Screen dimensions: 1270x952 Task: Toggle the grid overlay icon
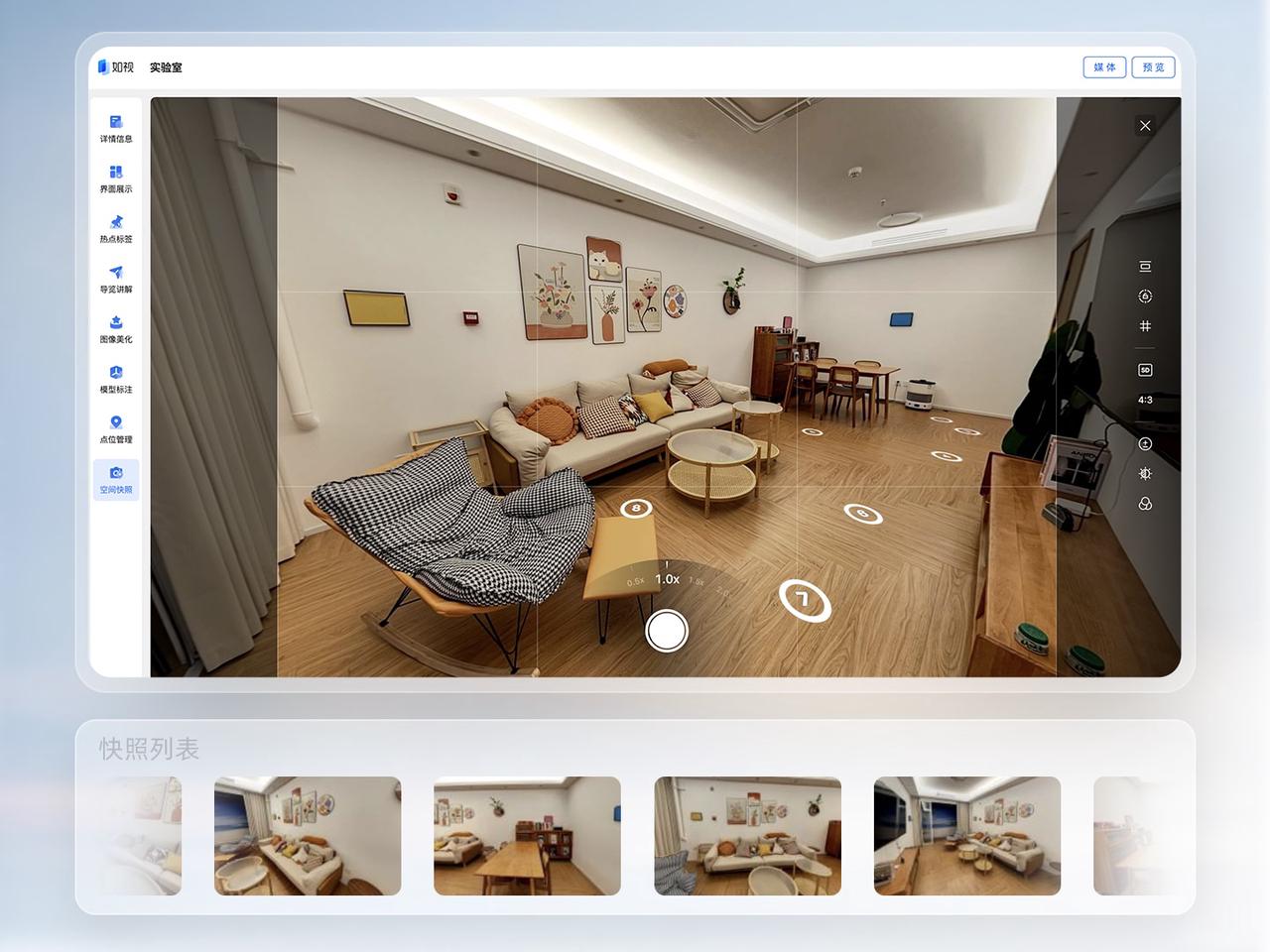click(x=1145, y=326)
